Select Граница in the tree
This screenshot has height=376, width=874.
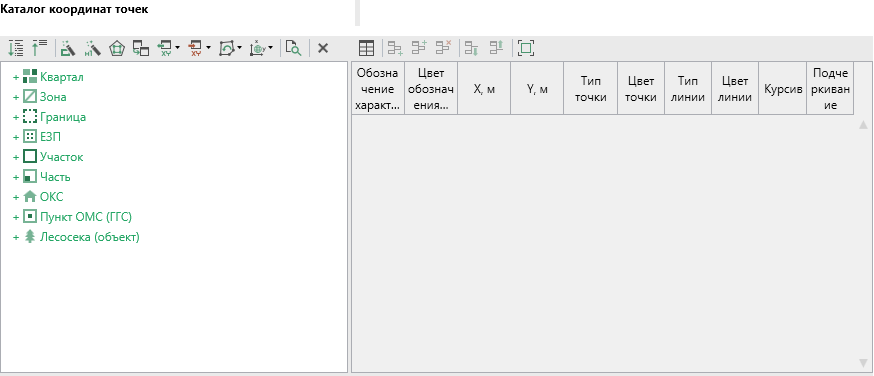coord(63,117)
